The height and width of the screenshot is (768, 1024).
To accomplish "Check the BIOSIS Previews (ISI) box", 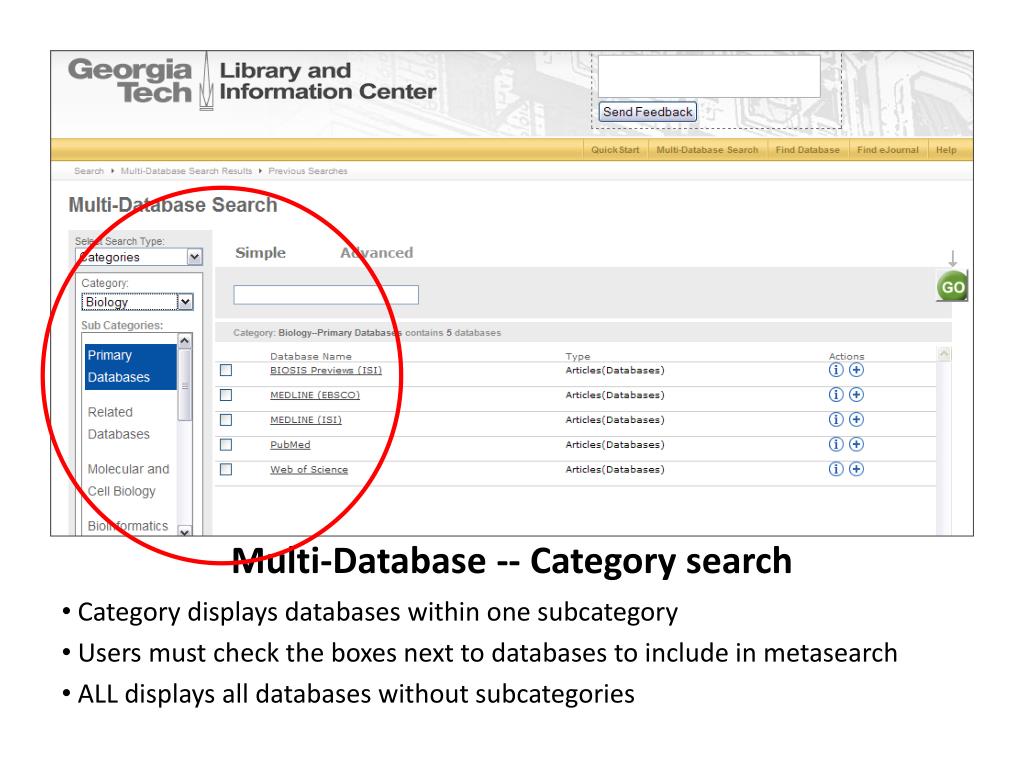I will (x=226, y=370).
